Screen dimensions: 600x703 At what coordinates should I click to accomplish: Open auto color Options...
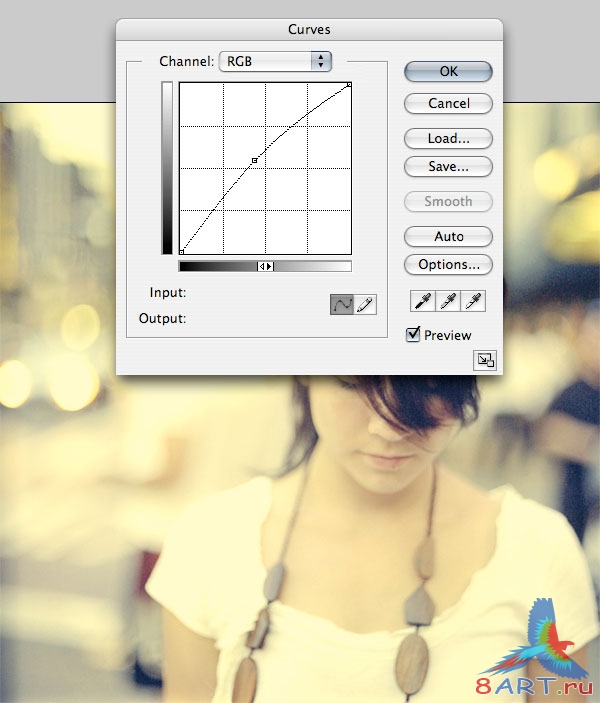coord(448,265)
